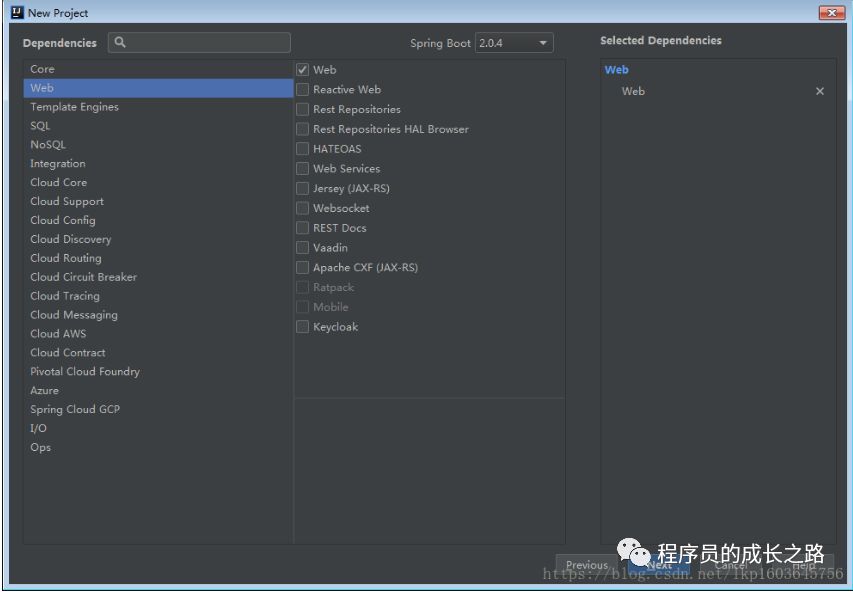Viewport: 853px width, 592px height.
Task: Remove the selected Web dependency with X
Action: [820, 91]
